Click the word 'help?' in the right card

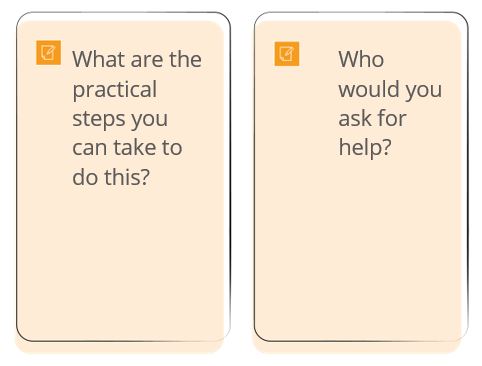coord(365,148)
